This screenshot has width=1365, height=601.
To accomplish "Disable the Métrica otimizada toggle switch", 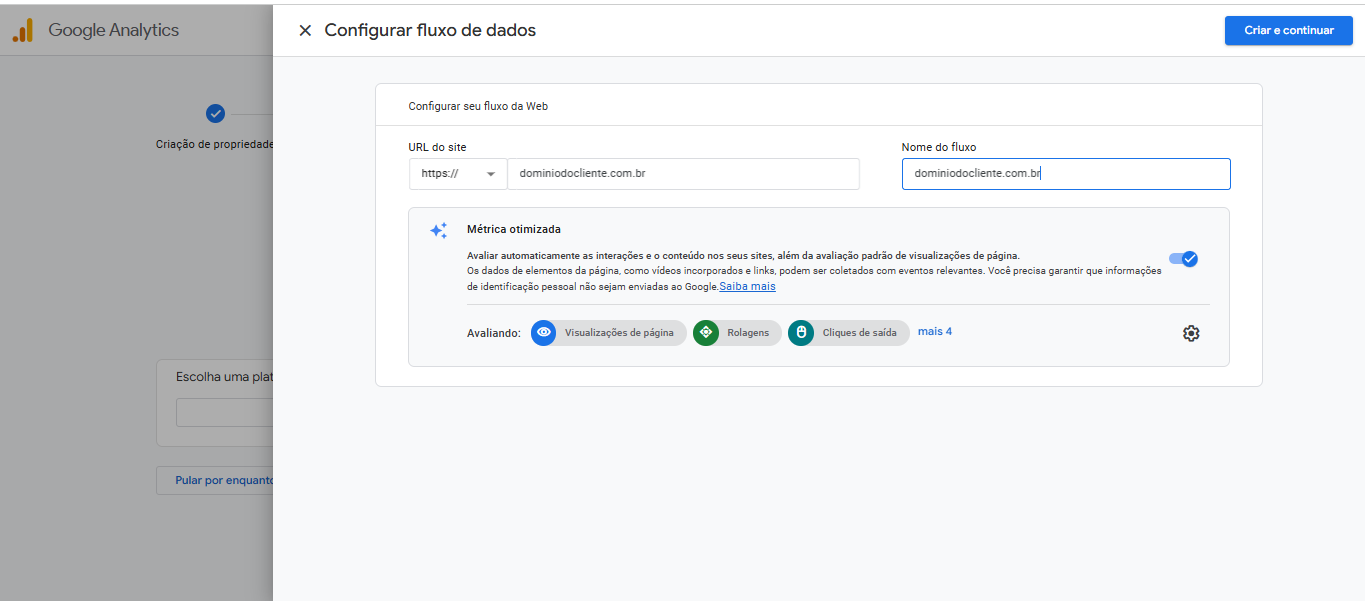I will 1183,259.
